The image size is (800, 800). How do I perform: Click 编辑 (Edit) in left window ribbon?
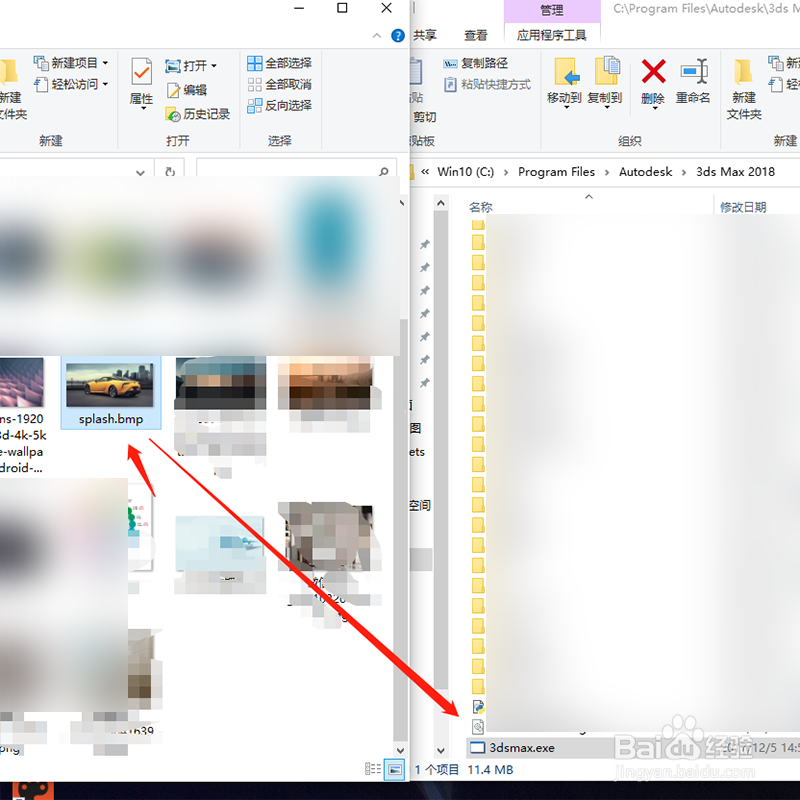187,90
